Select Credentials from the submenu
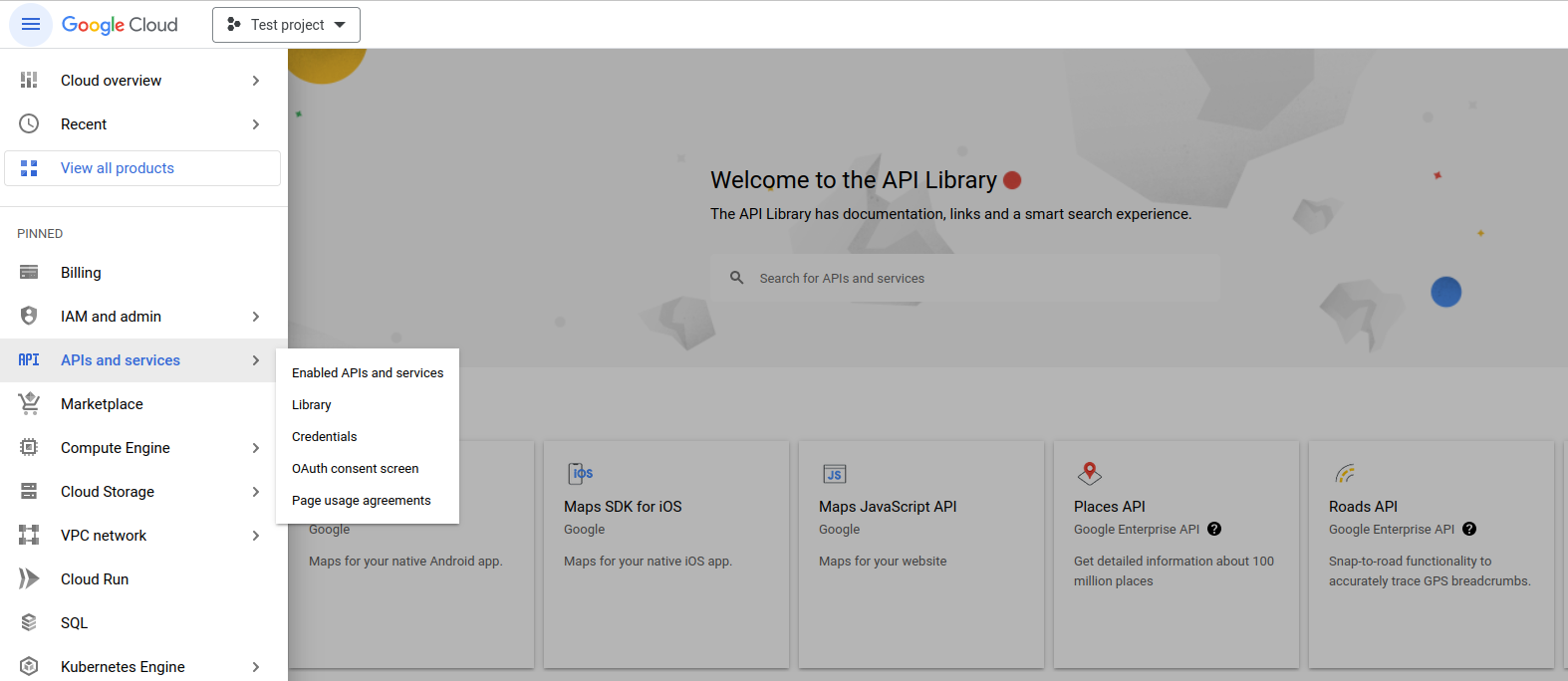The image size is (1568, 681). 368,436
